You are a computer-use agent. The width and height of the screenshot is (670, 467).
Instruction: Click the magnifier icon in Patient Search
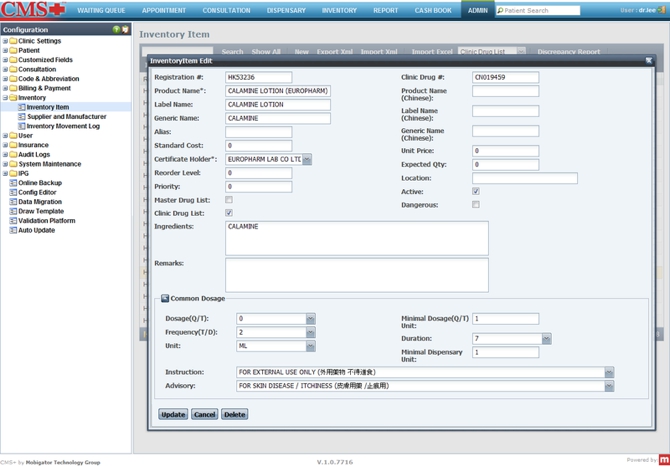coord(500,11)
